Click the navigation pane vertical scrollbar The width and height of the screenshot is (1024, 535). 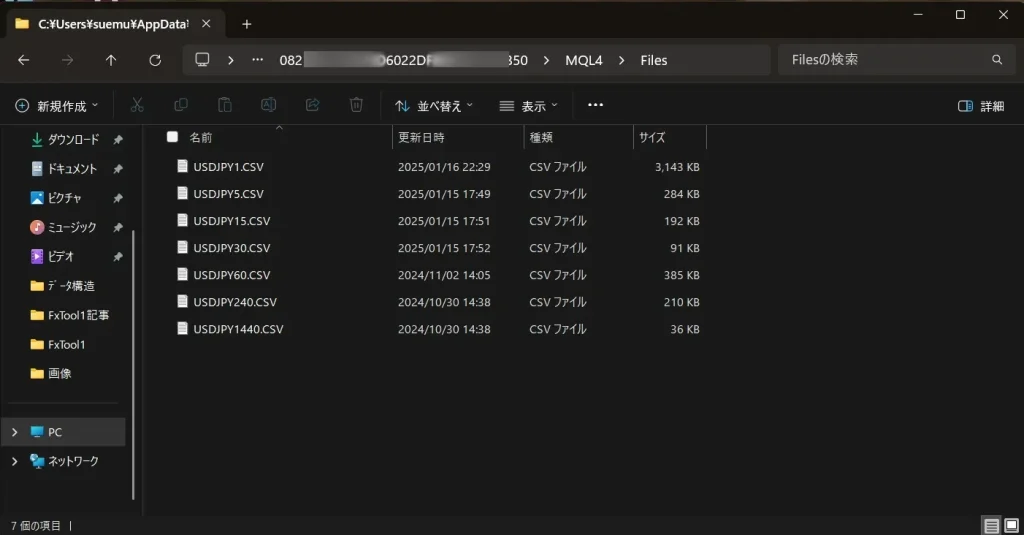pyautogui.click(x=133, y=365)
